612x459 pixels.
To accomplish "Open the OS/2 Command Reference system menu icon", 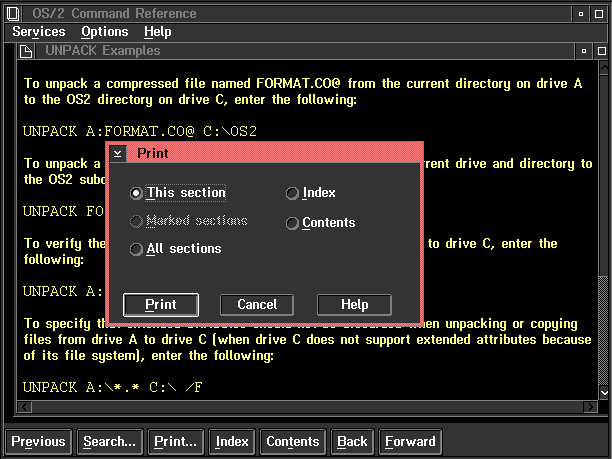I will tap(12, 14).
